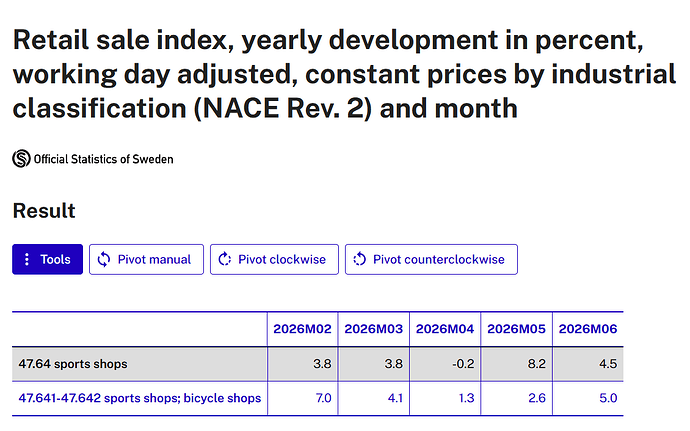
Task: Click the 7.0 cell for bicycle shops
Action: click(x=302, y=398)
